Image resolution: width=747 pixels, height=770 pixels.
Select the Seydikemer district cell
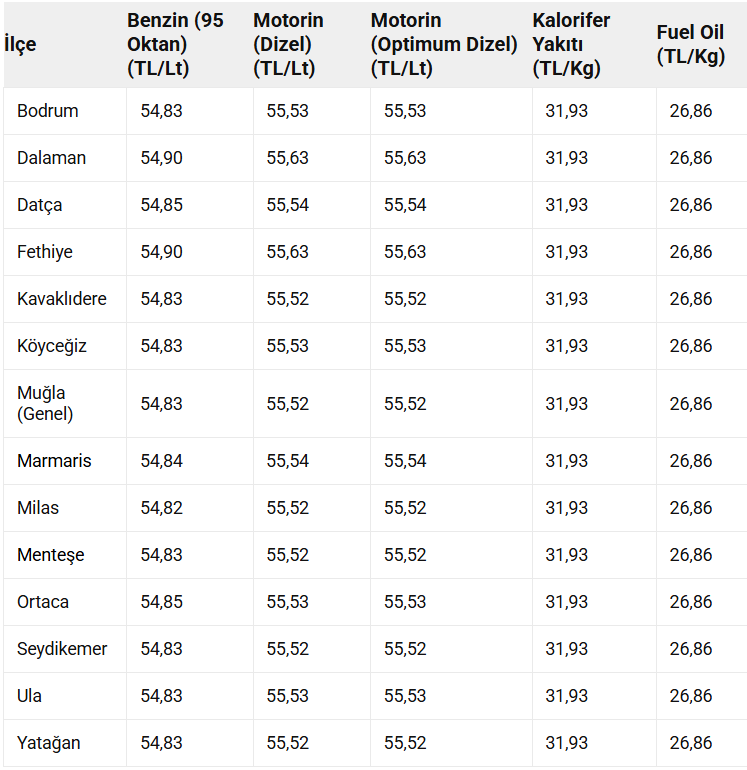pos(62,649)
